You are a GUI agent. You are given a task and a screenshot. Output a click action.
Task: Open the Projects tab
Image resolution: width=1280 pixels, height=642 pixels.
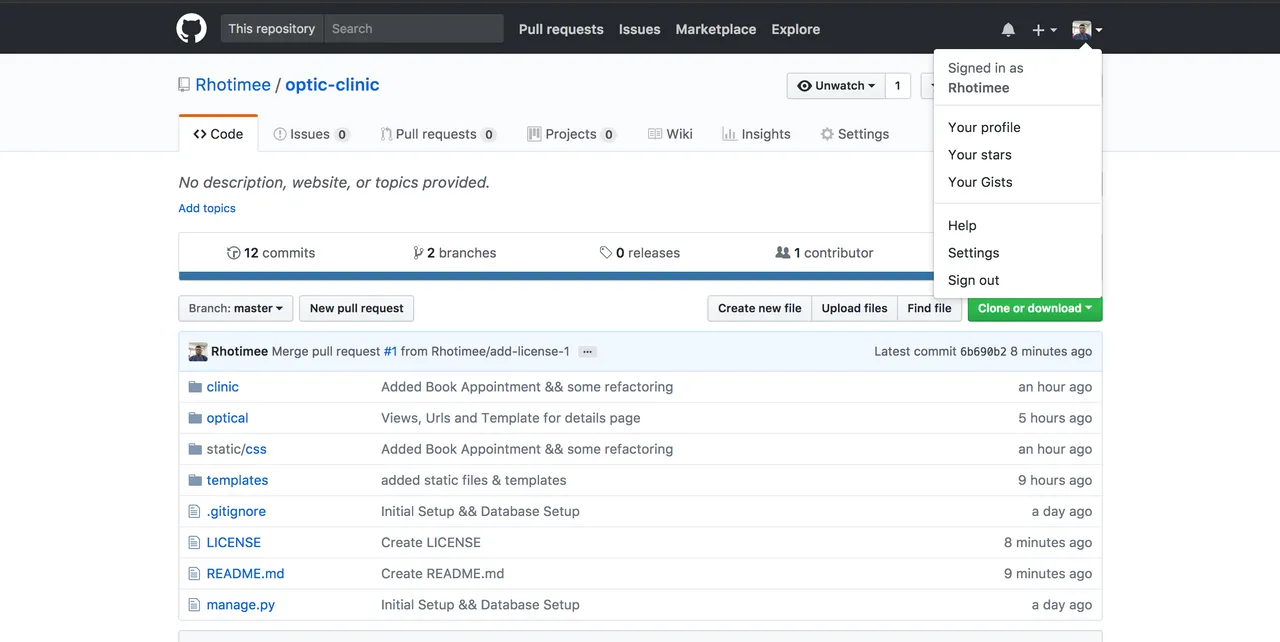[x=571, y=134]
